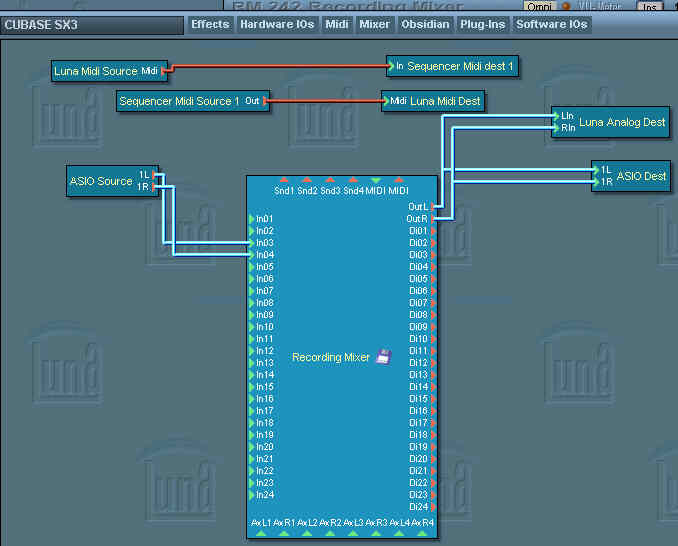Viewport: 678px width, 546px height.
Task: Open the Plug-Ins menu
Action: pos(483,25)
